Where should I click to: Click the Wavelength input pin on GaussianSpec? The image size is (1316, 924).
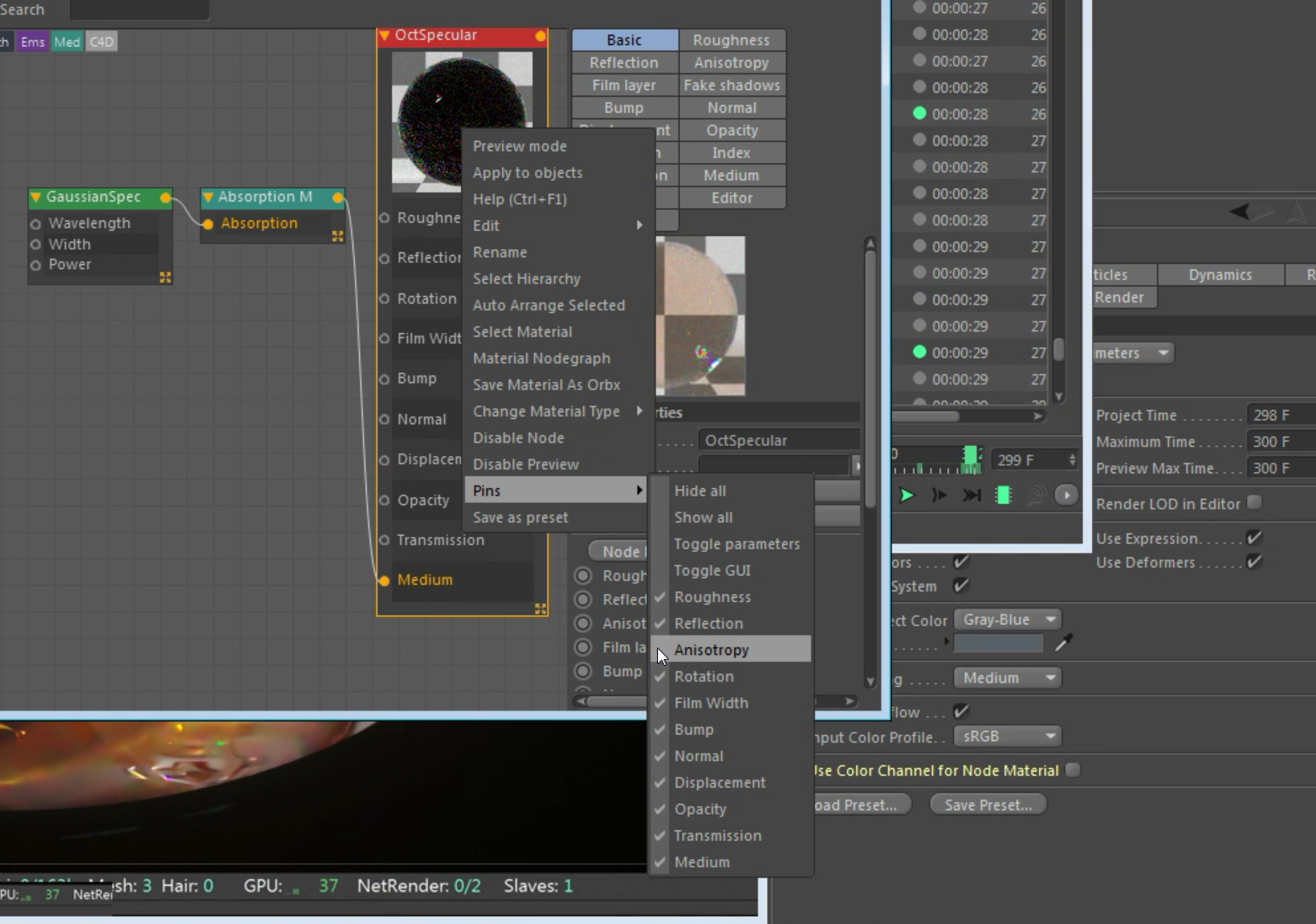[x=36, y=224]
